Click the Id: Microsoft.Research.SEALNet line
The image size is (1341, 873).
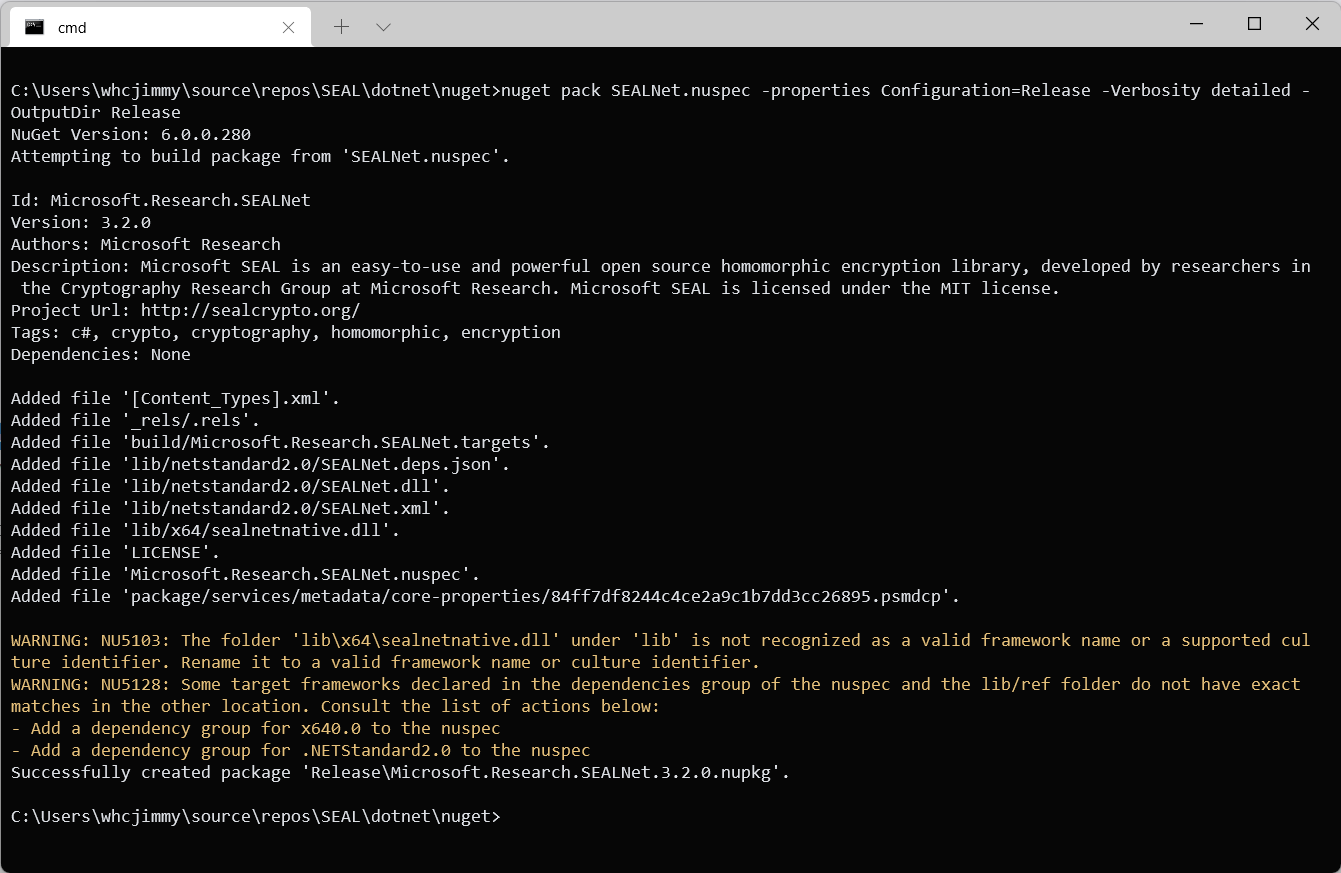tap(160, 200)
